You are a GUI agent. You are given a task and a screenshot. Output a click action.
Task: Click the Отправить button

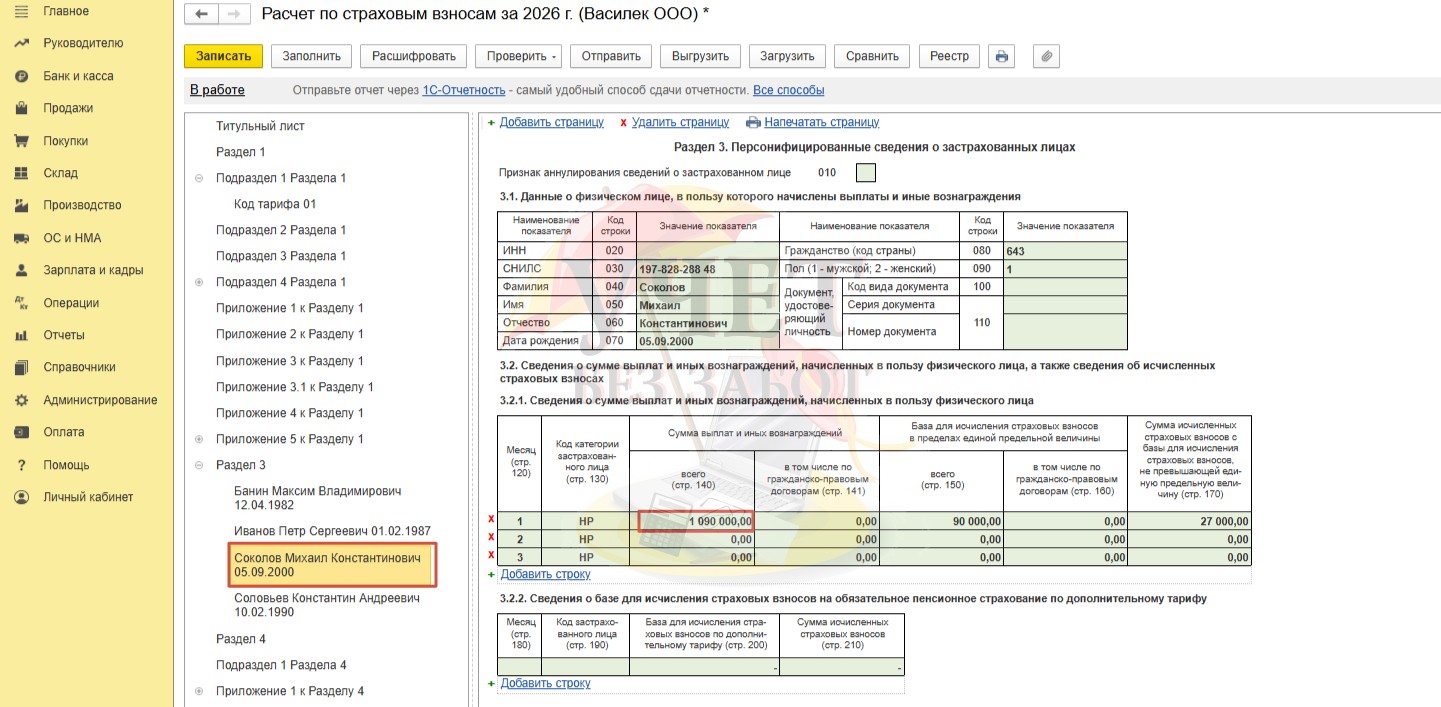[x=611, y=56]
